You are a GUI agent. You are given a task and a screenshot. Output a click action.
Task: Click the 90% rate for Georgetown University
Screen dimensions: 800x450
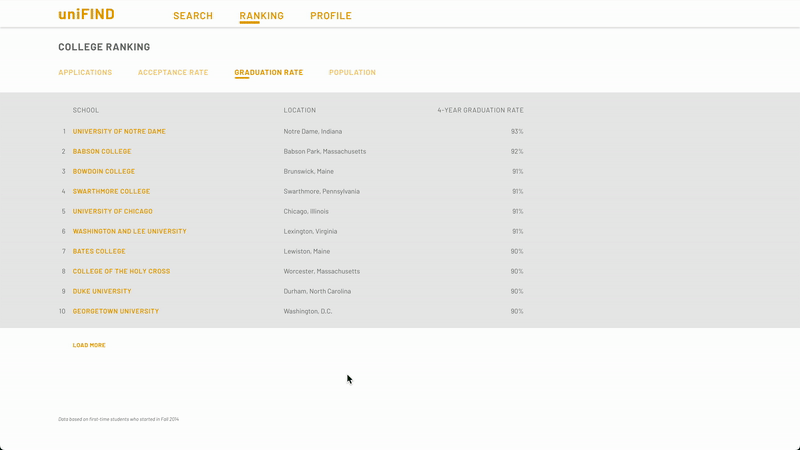(x=517, y=311)
